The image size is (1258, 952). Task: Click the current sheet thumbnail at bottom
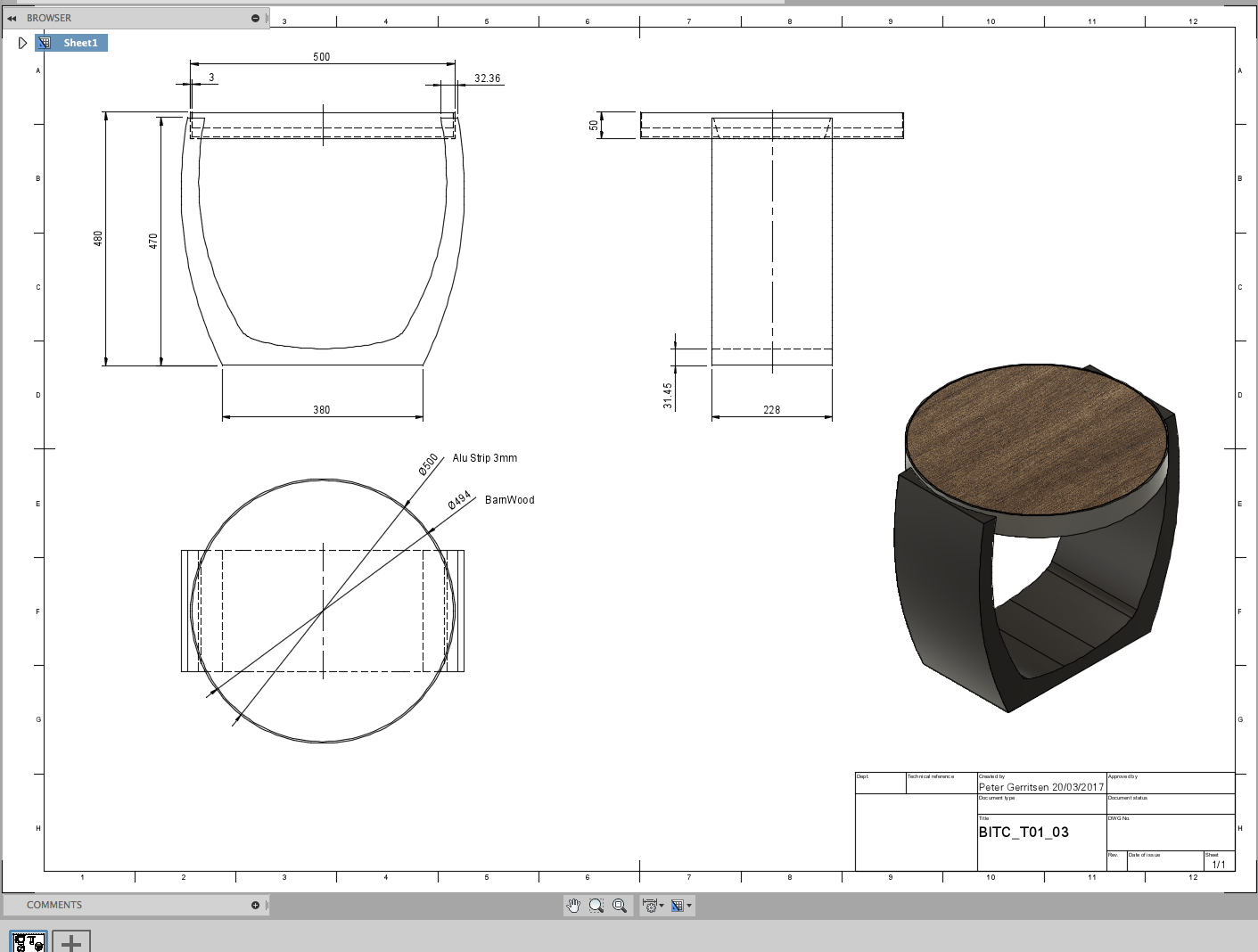[x=29, y=940]
